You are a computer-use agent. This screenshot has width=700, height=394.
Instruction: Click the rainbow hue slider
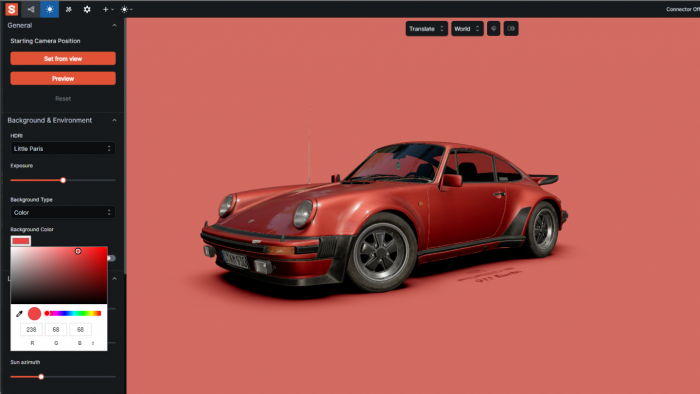click(x=73, y=313)
